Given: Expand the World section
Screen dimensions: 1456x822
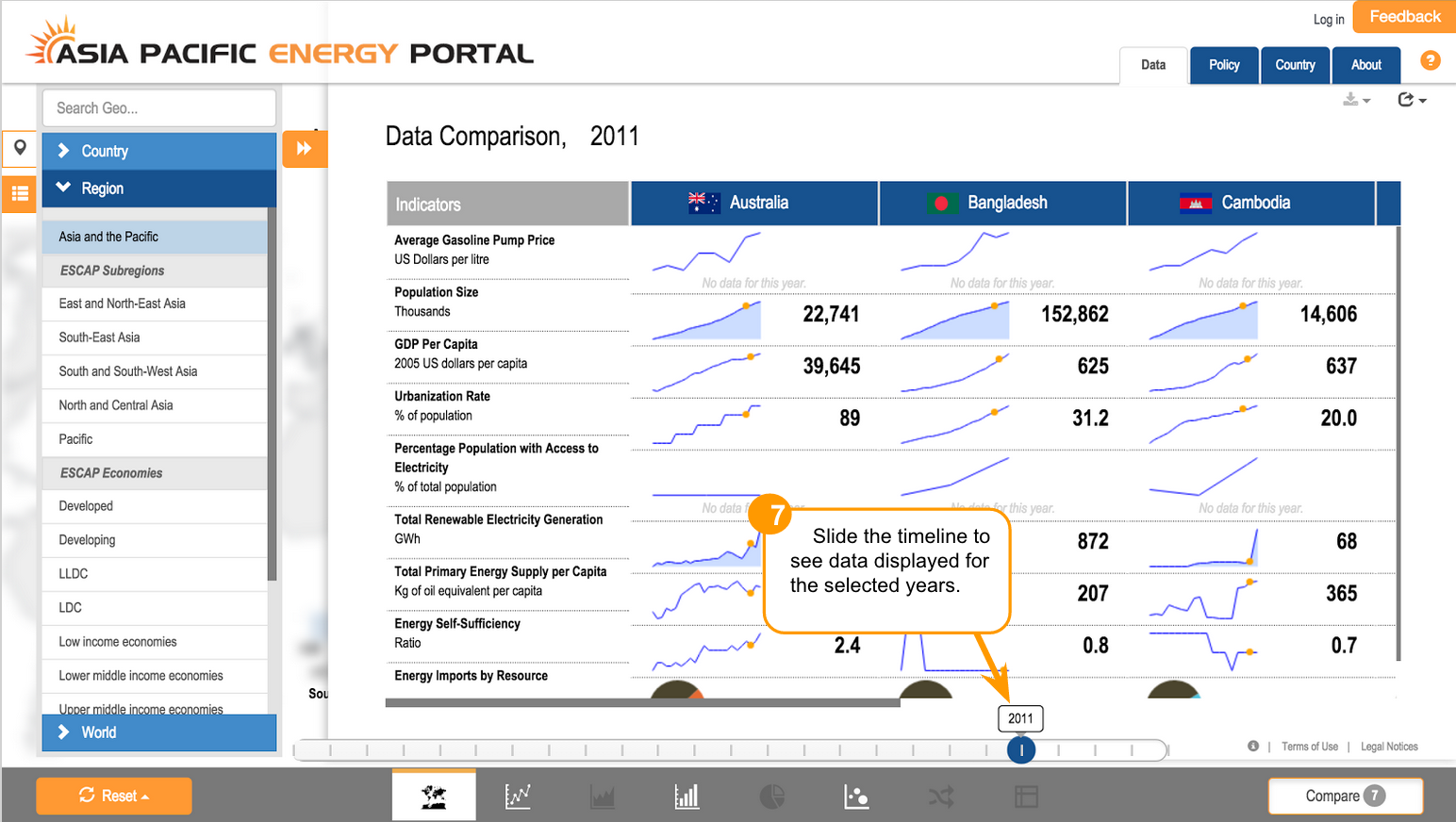Looking at the screenshot, I should (158, 732).
